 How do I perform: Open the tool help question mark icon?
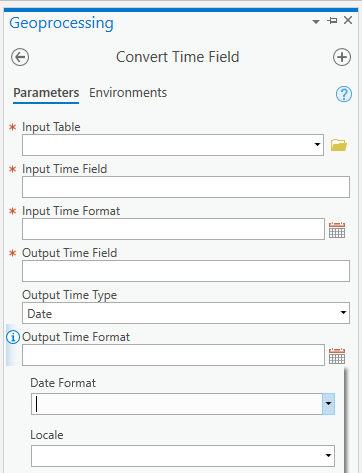point(344,94)
